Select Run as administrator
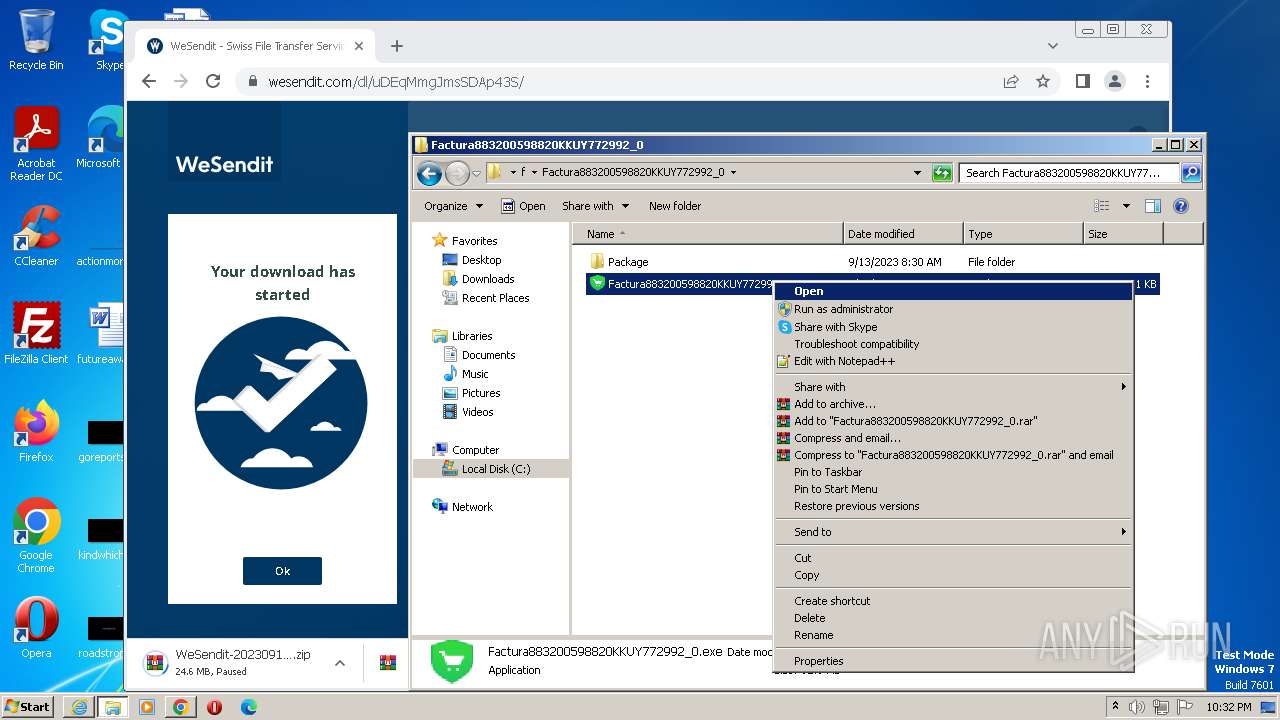 click(x=953, y=309)
